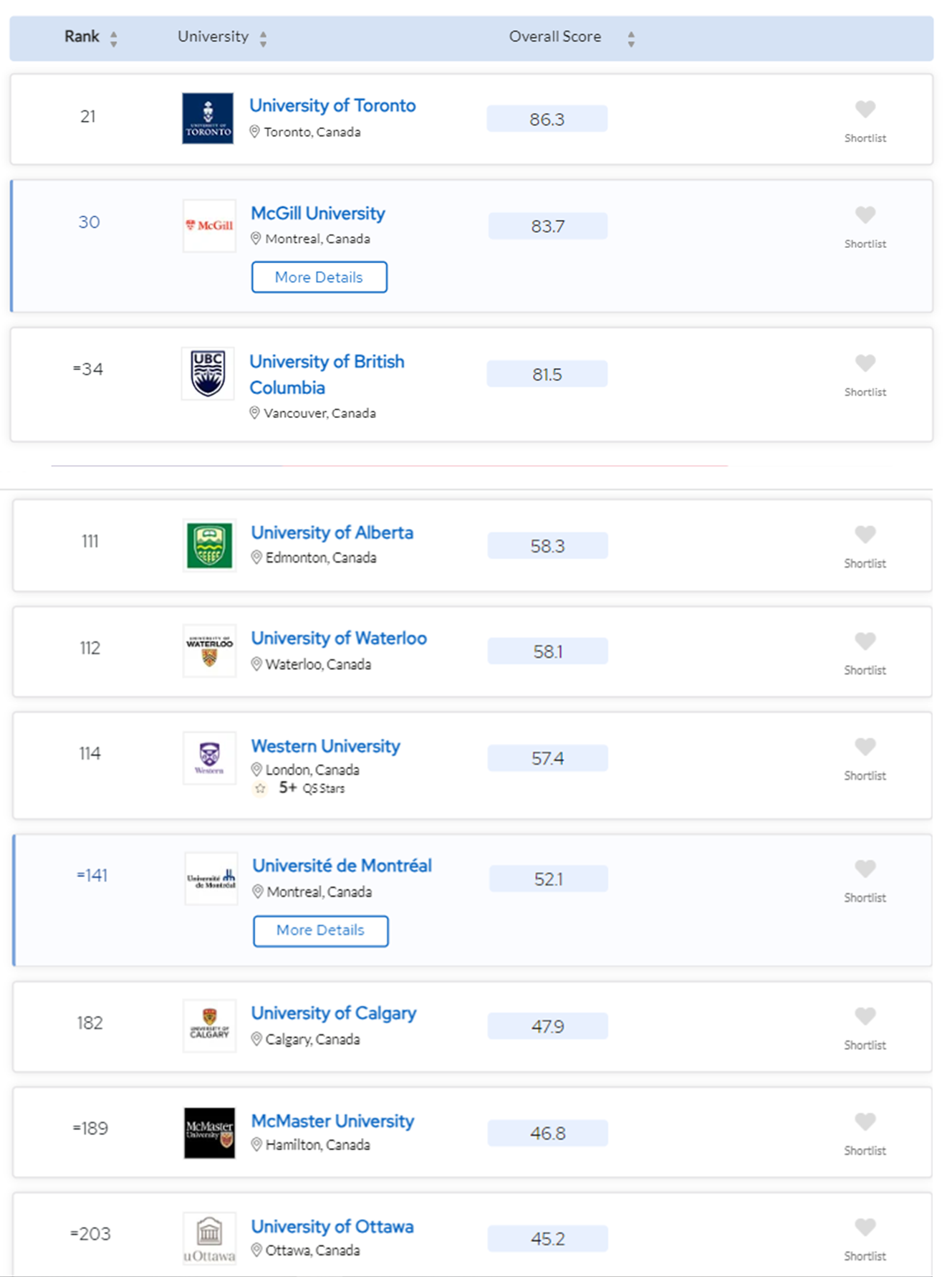The width and height of the screenshot is (952, 1277).
Task: Click Western University's QS Stars rating
Action: coord(299,788)
